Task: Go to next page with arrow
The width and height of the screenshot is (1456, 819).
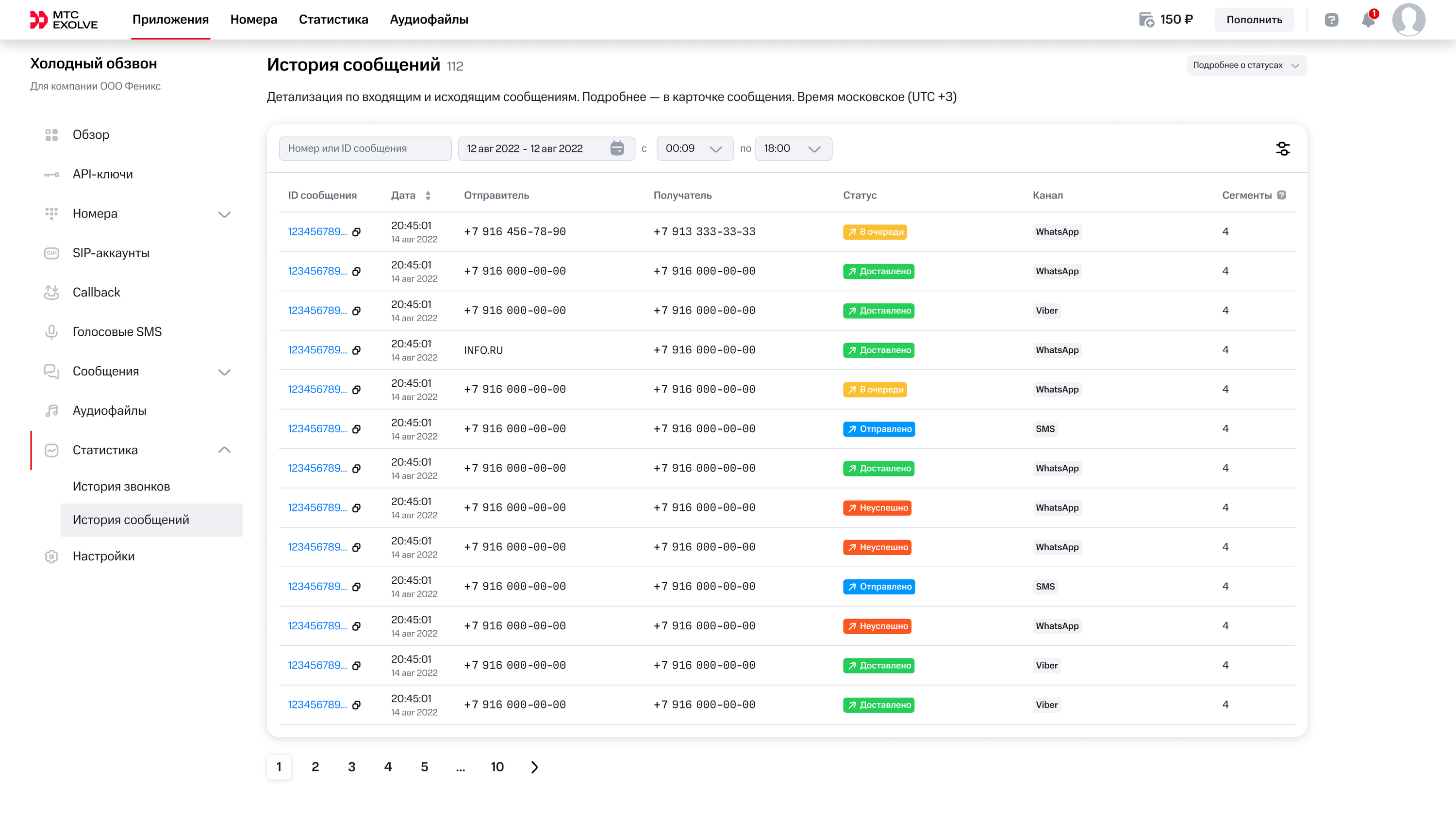Action: (534, 767)
